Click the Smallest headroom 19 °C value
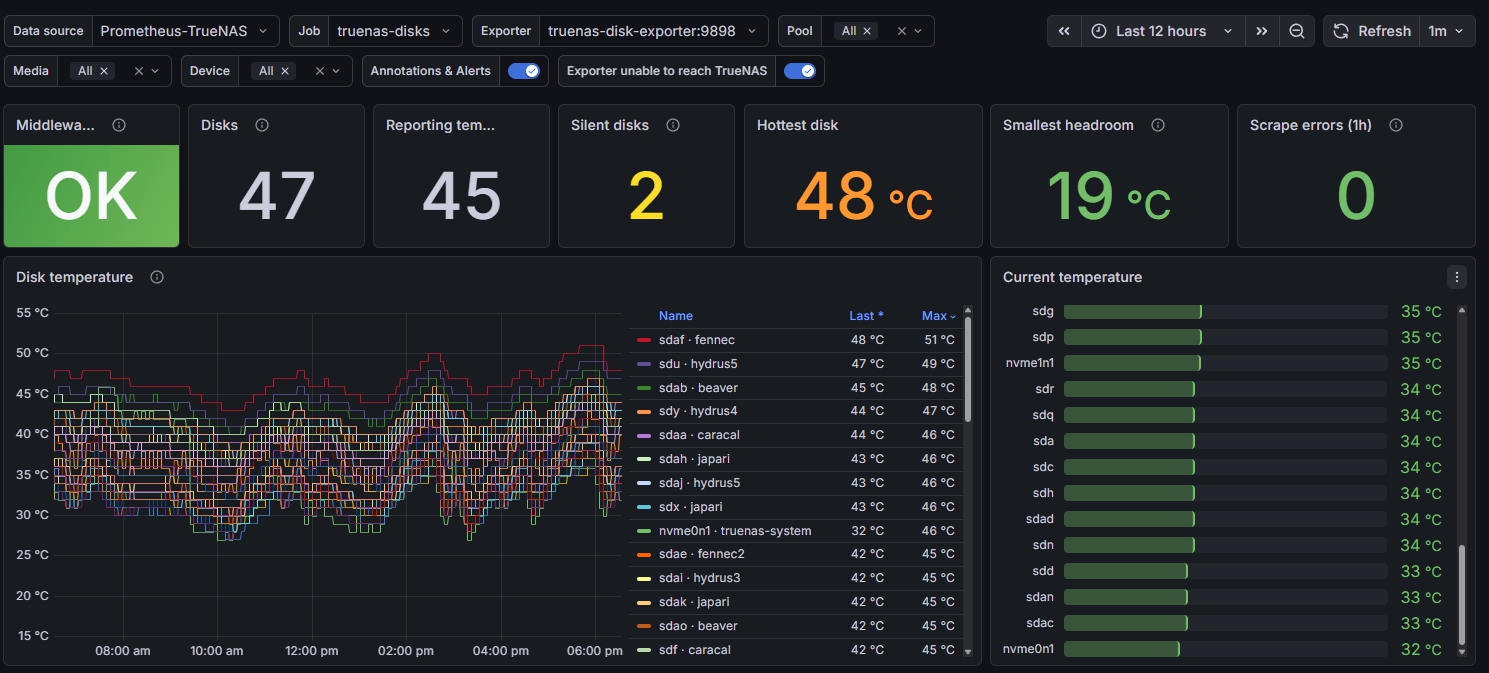This screenshot has width=1489, height=673. (1109, 196)
